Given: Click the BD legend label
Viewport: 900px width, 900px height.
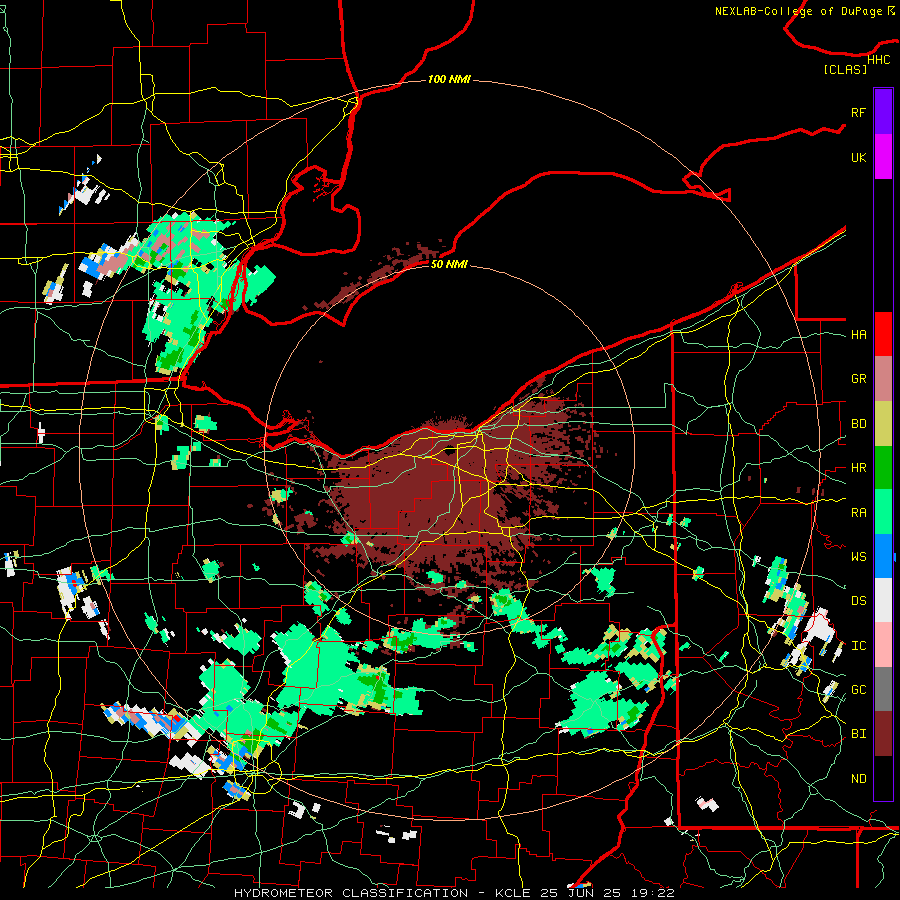Looking at the screenshot, I should click(x=858, y=424).
